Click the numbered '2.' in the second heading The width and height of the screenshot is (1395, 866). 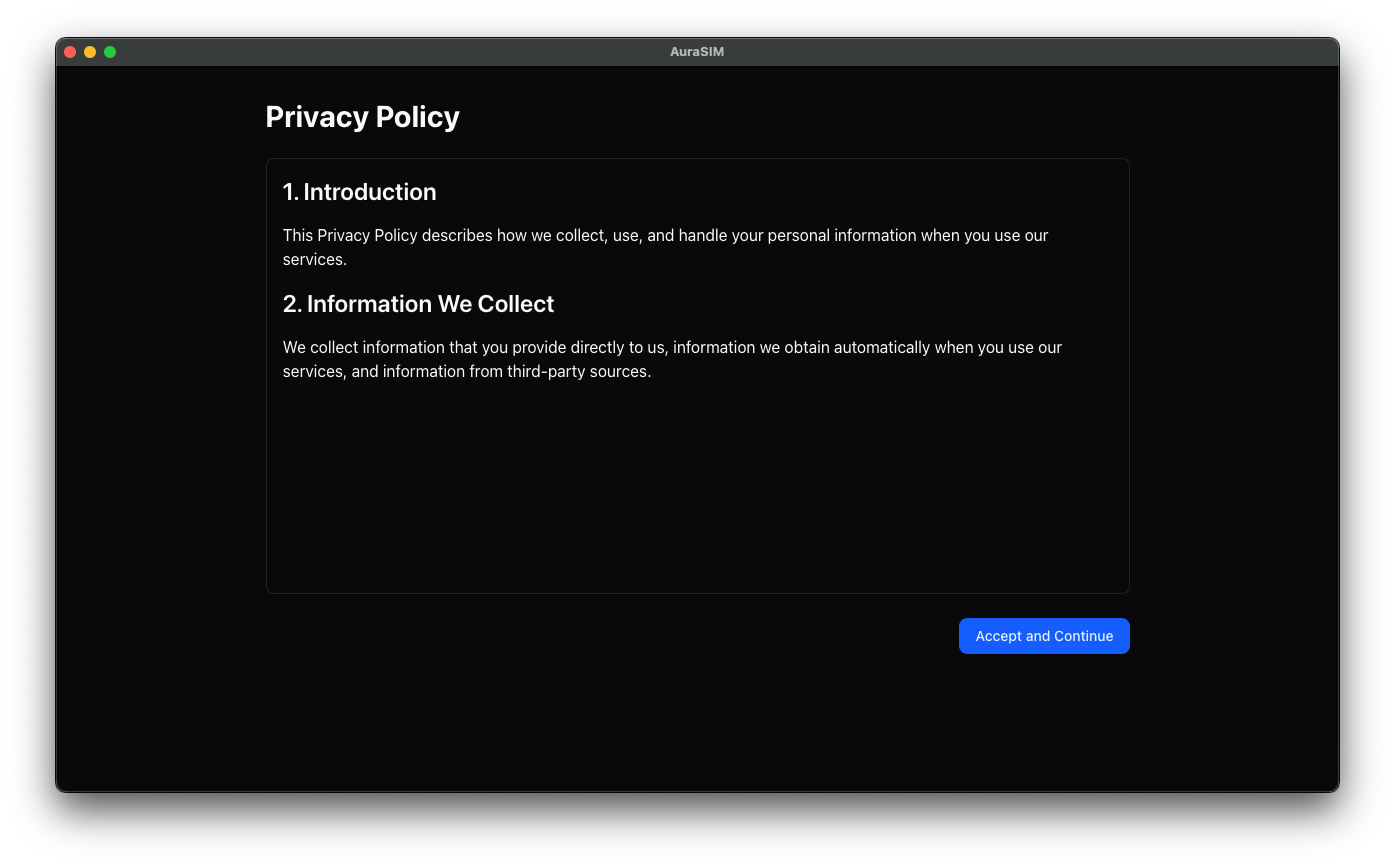tap(290, 304)
